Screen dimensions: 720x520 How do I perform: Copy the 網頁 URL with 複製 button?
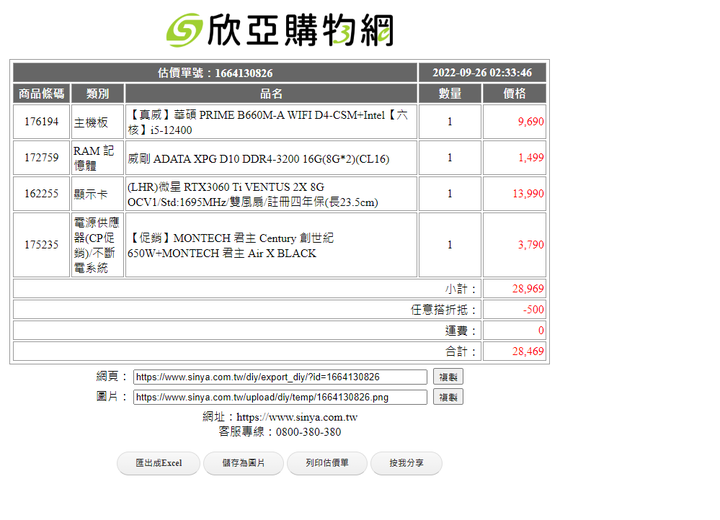448,377
